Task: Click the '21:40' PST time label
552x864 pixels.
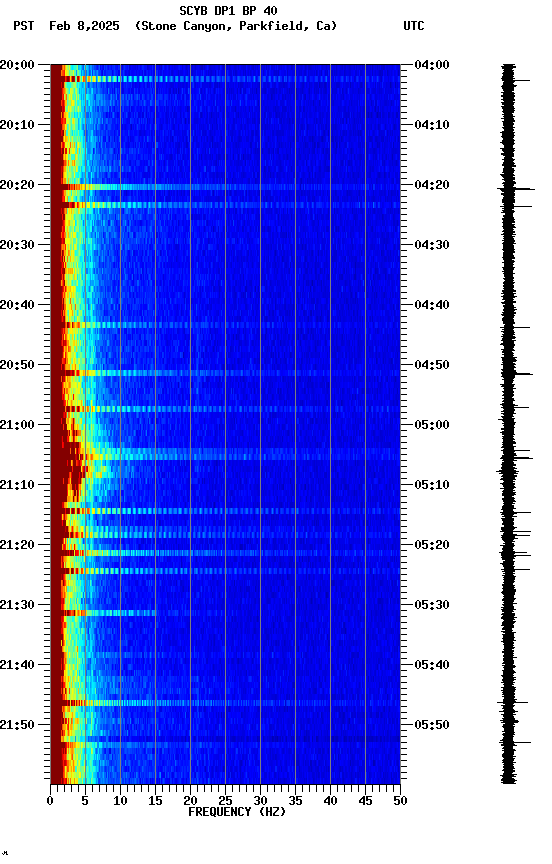Action: (x=17, y=665)
